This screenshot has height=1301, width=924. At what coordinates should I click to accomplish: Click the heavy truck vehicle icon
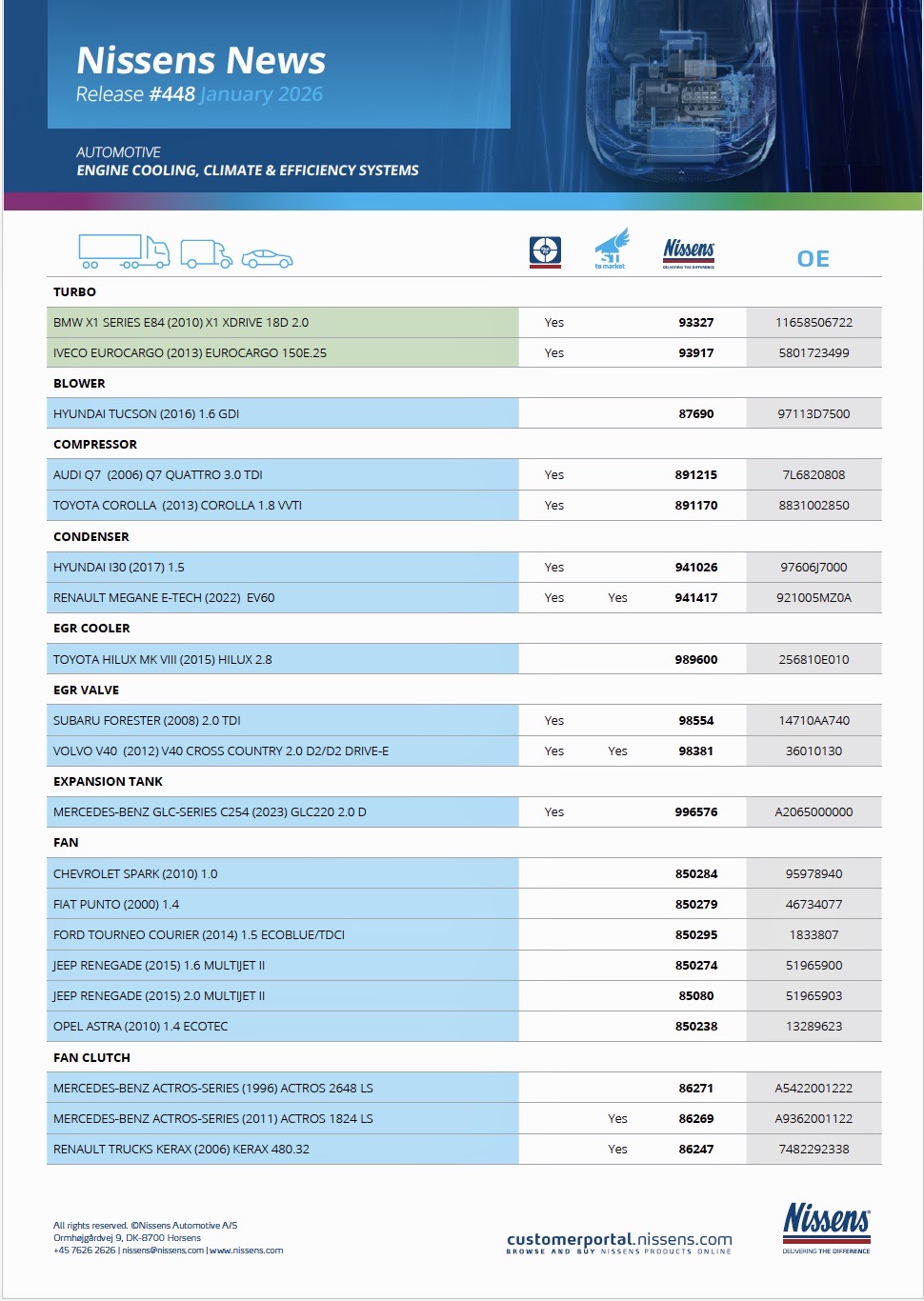pos(124,251)
